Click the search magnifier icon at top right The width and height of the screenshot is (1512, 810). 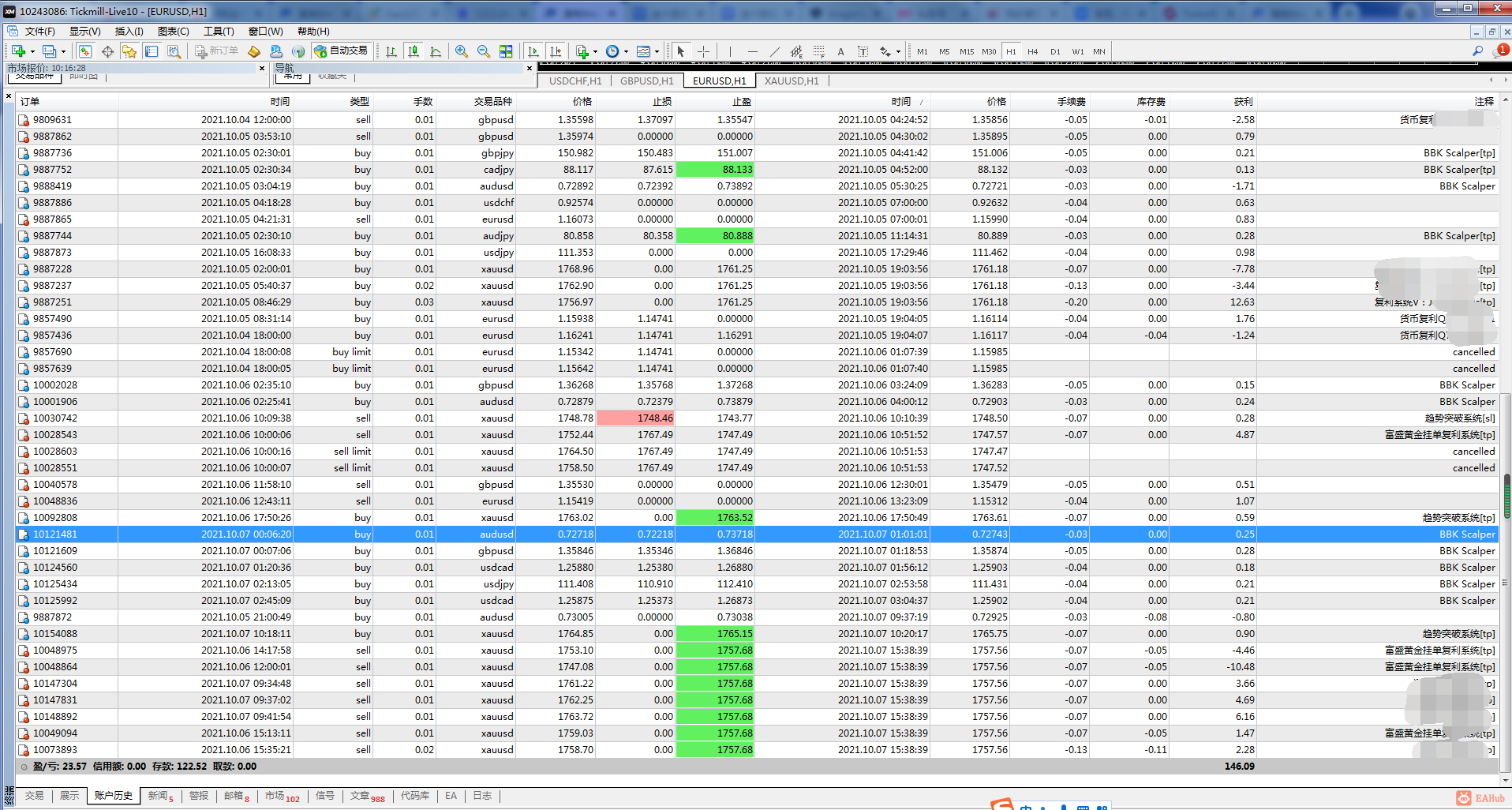point(1477,51)
